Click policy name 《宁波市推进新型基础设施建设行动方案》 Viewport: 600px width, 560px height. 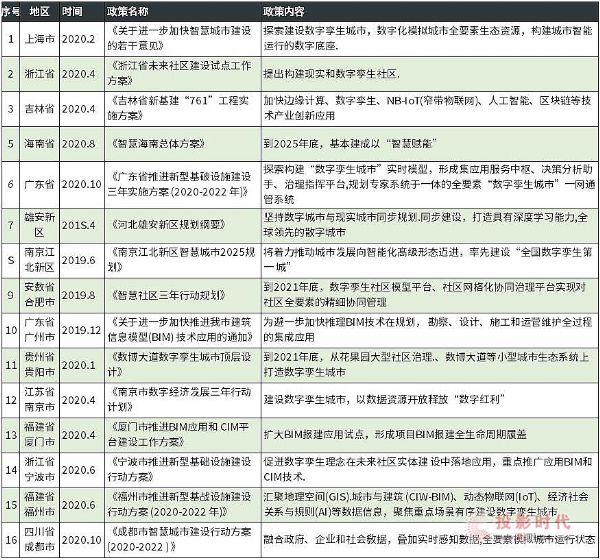(179, 469)
